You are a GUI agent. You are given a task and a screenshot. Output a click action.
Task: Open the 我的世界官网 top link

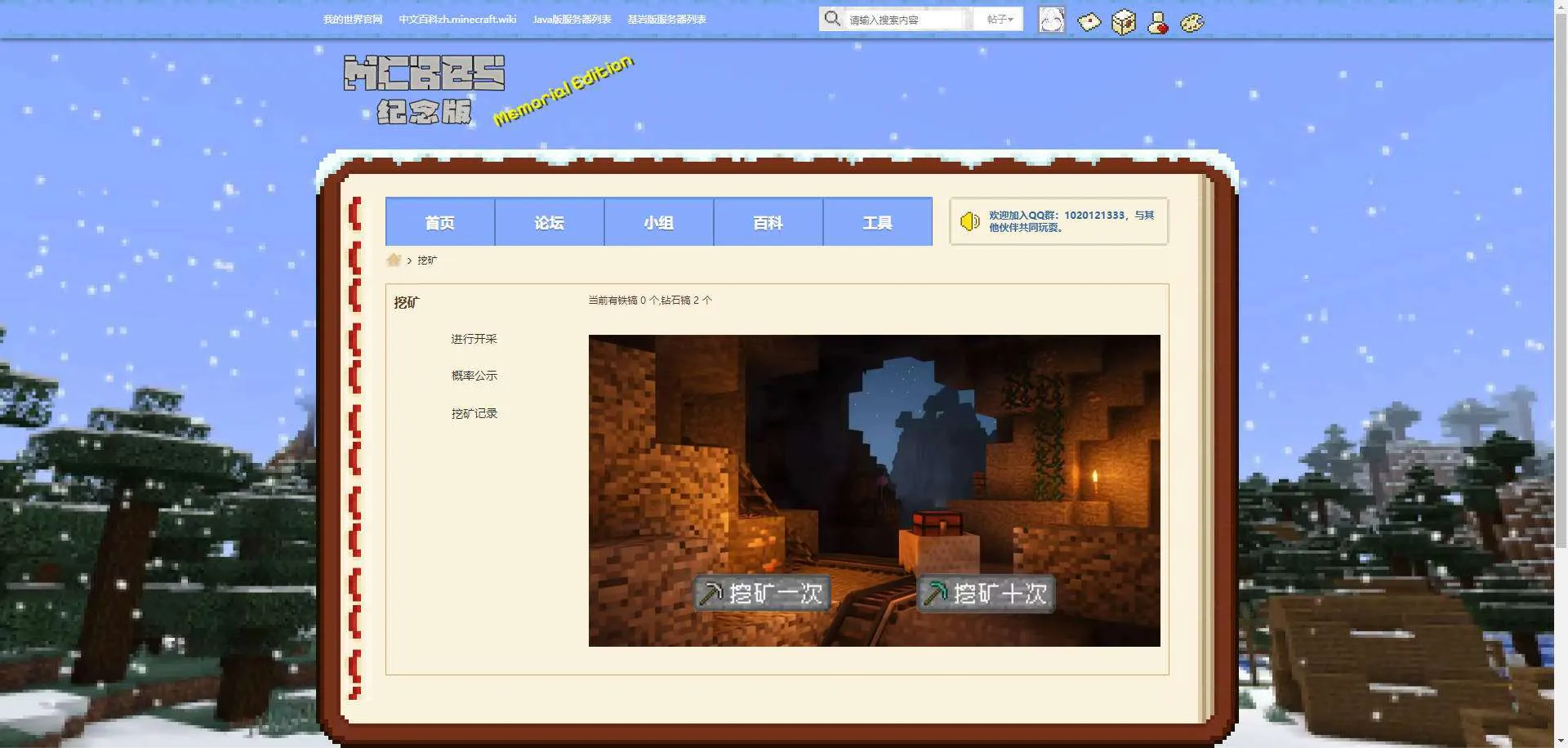pos(353,20)
